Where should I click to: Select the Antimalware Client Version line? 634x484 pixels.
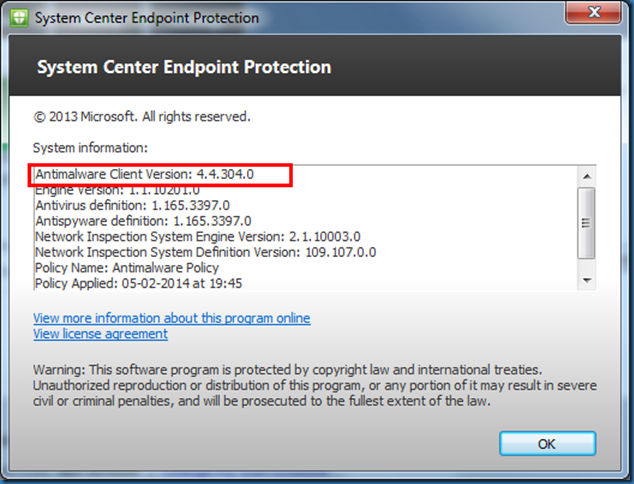pos(144,175)
